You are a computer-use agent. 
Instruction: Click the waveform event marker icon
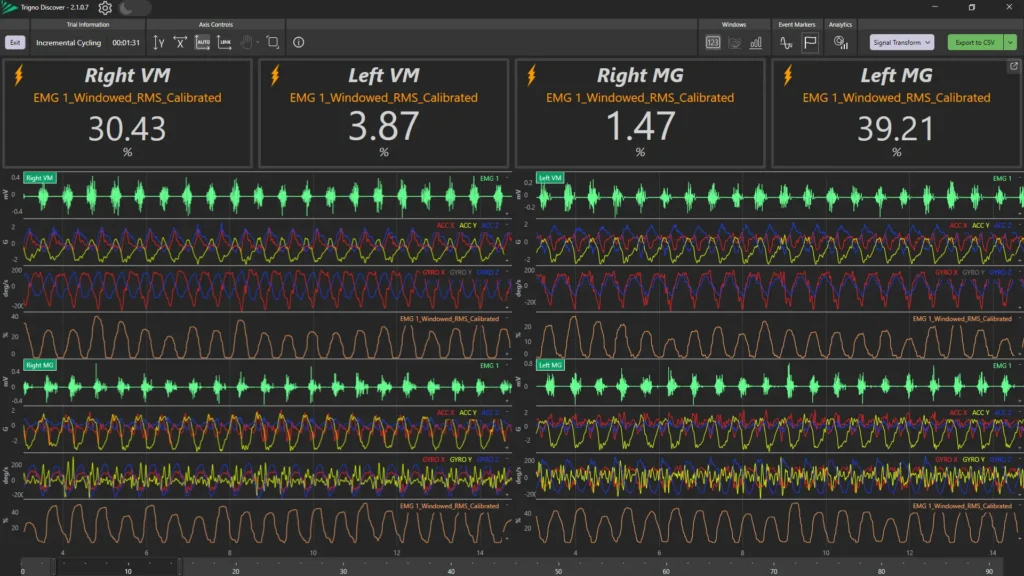click(787, 42)
